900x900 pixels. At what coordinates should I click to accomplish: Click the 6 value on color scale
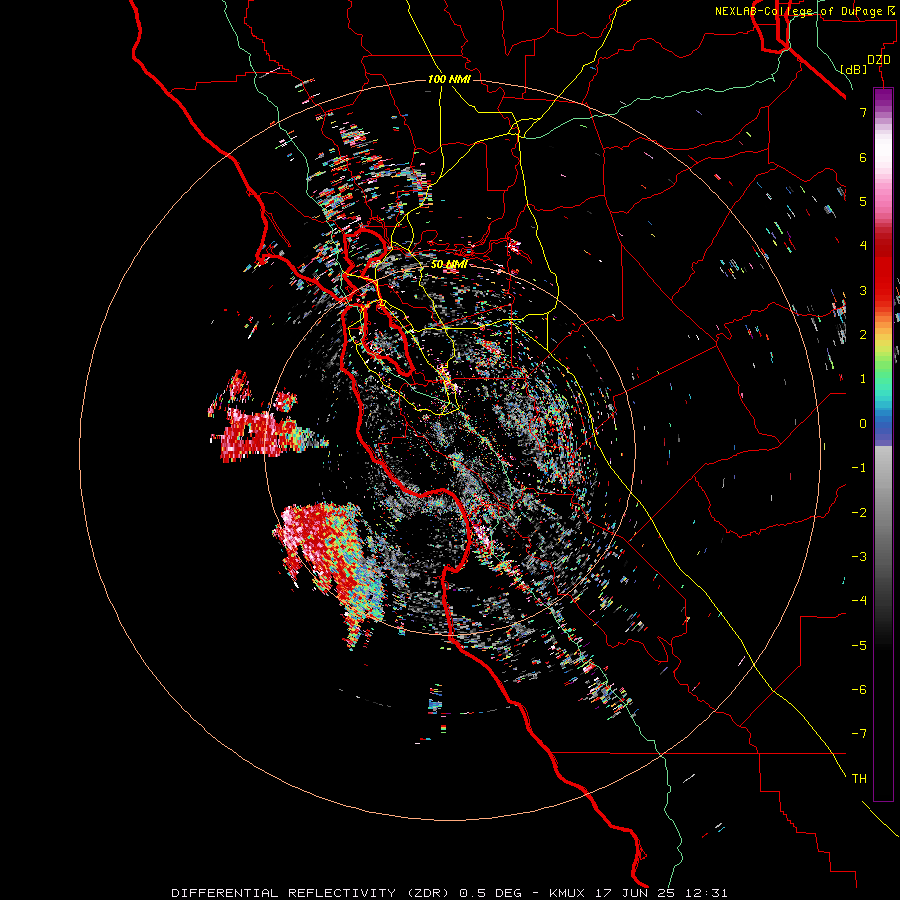pos(863,157)
